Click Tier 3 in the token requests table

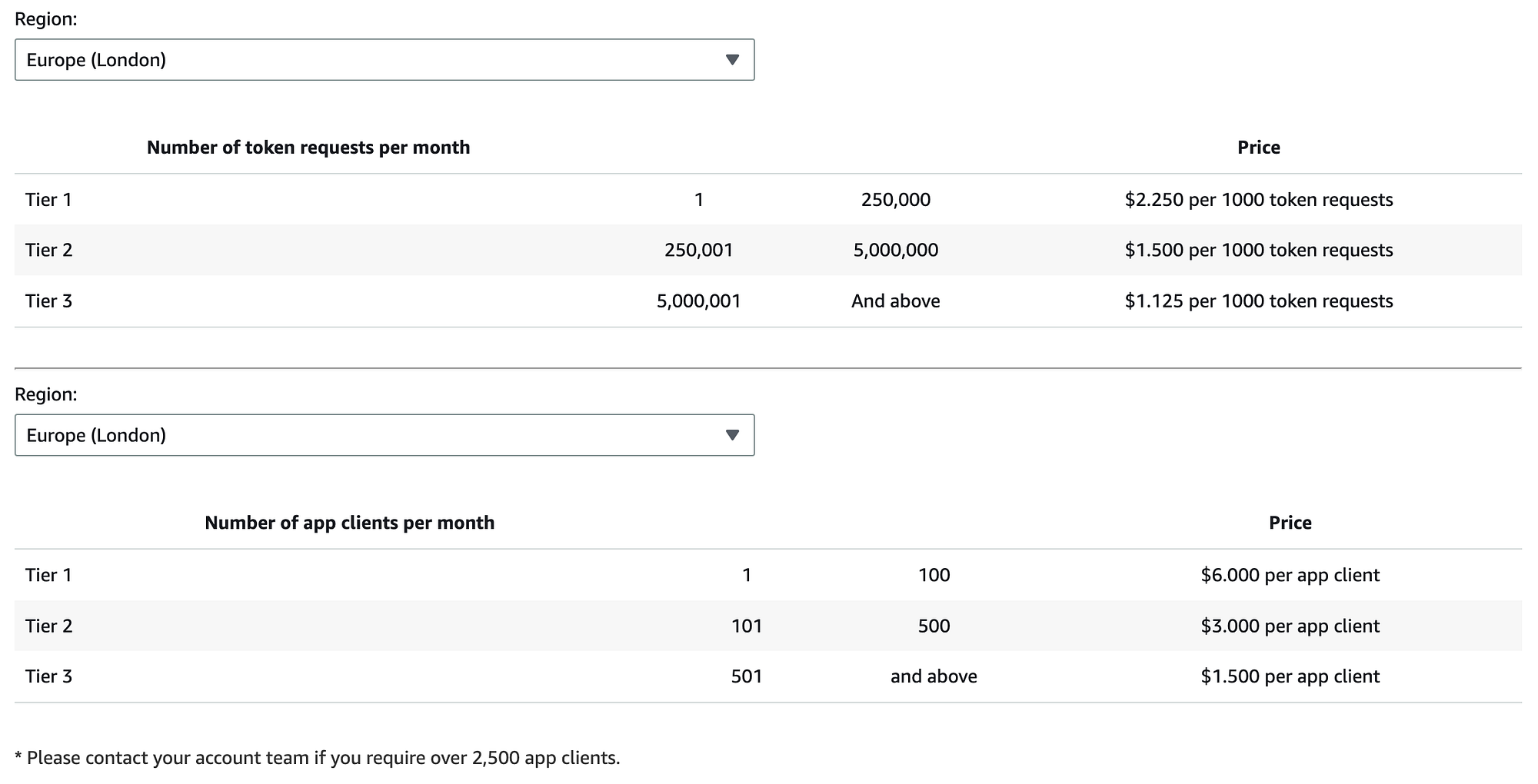tap(48, 301)
